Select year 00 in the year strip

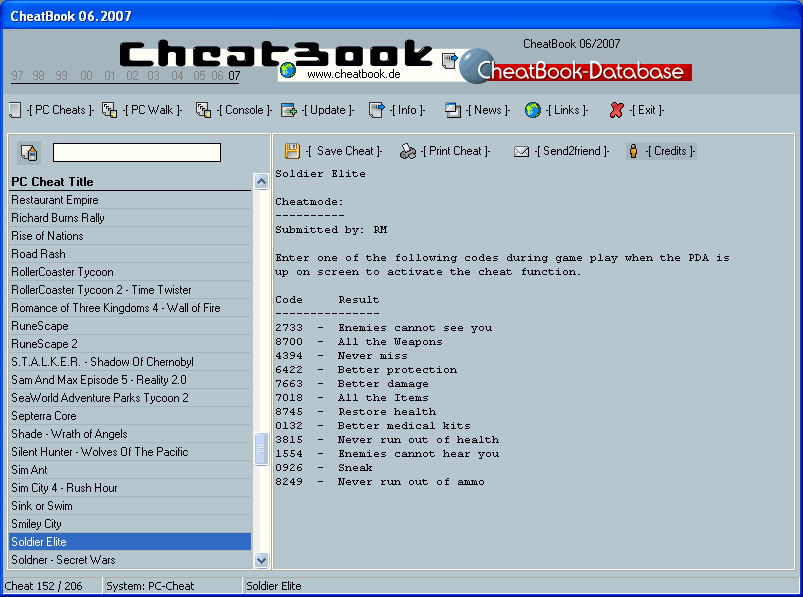[86, 76]
